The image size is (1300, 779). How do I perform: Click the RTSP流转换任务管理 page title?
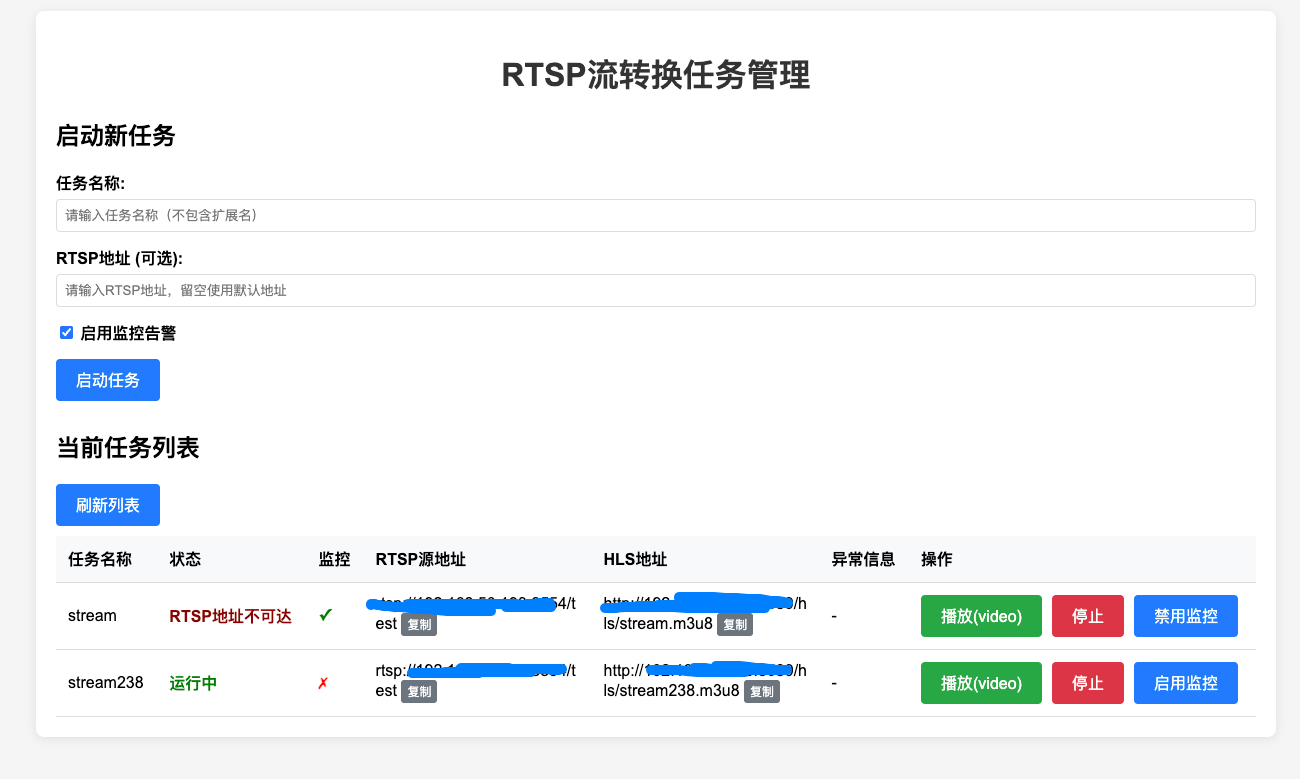[656, 75]
